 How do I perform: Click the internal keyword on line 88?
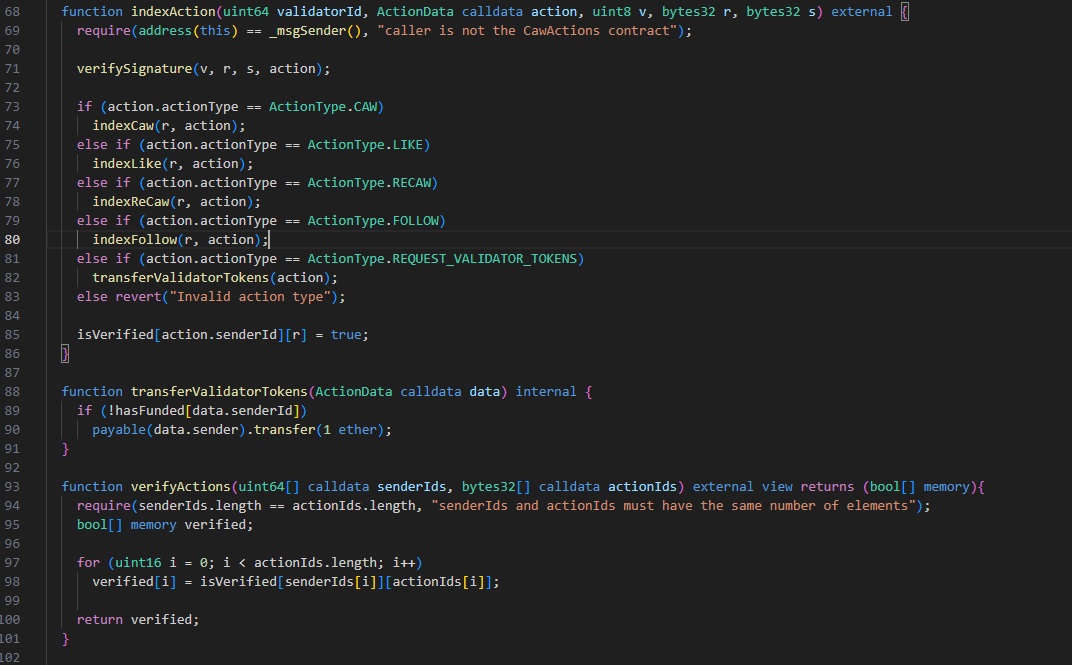click(x=546, y=392)
